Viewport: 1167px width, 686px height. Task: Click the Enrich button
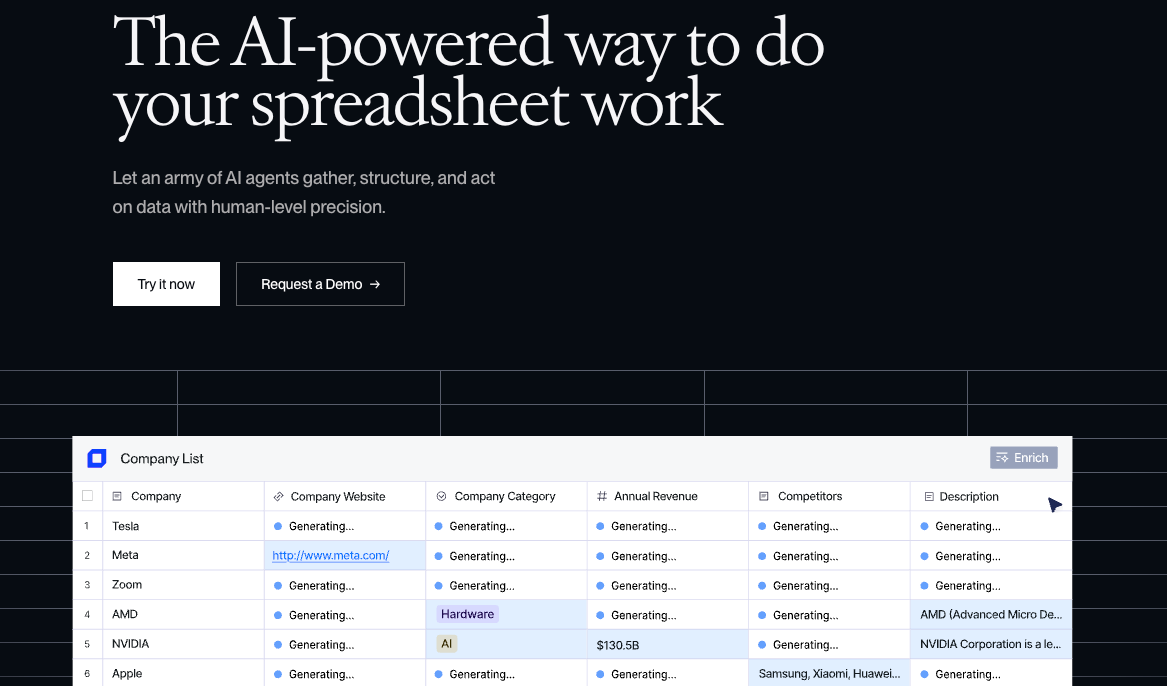(1023, 458)
